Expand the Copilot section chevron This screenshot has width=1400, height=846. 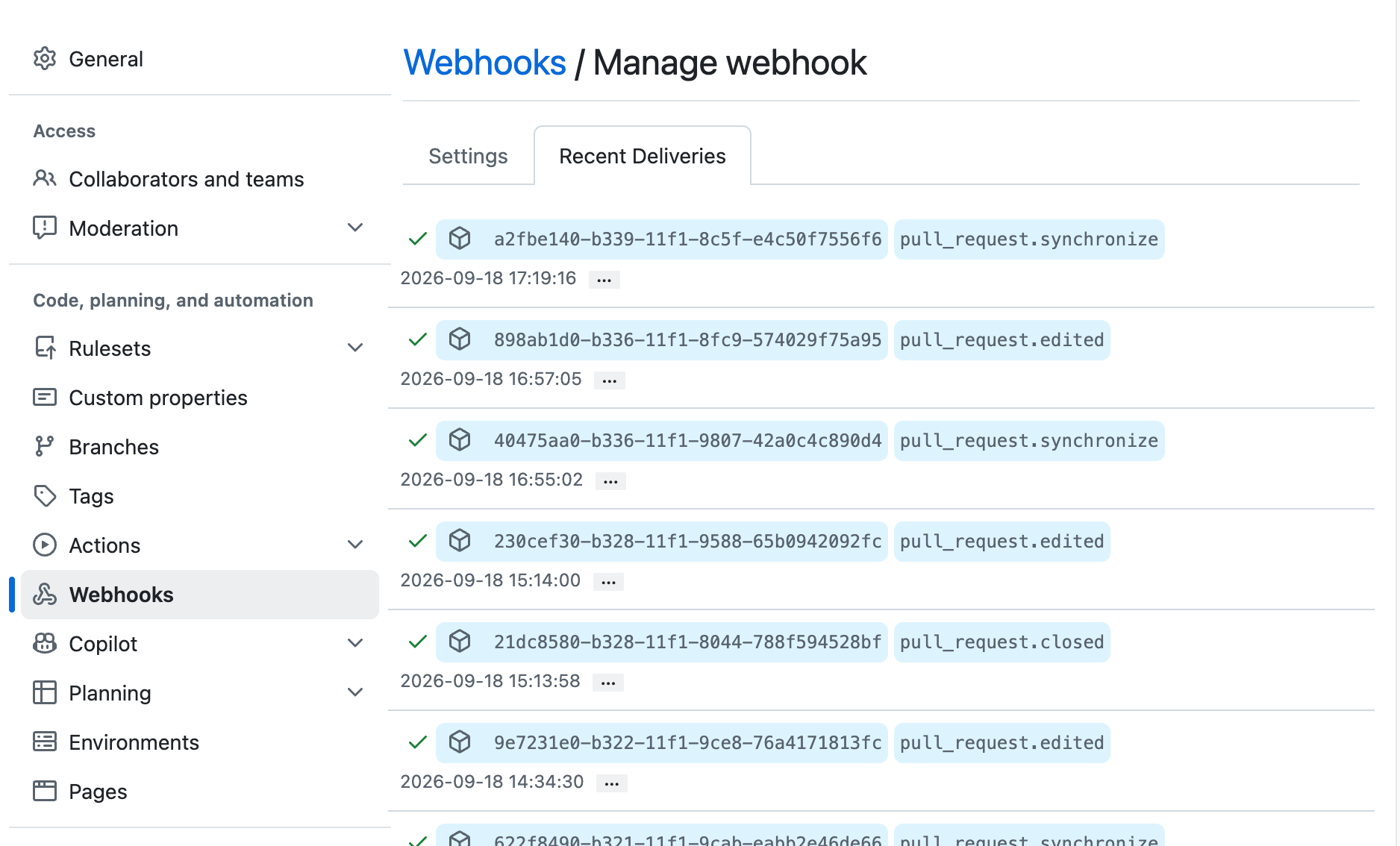pos(356,643)
